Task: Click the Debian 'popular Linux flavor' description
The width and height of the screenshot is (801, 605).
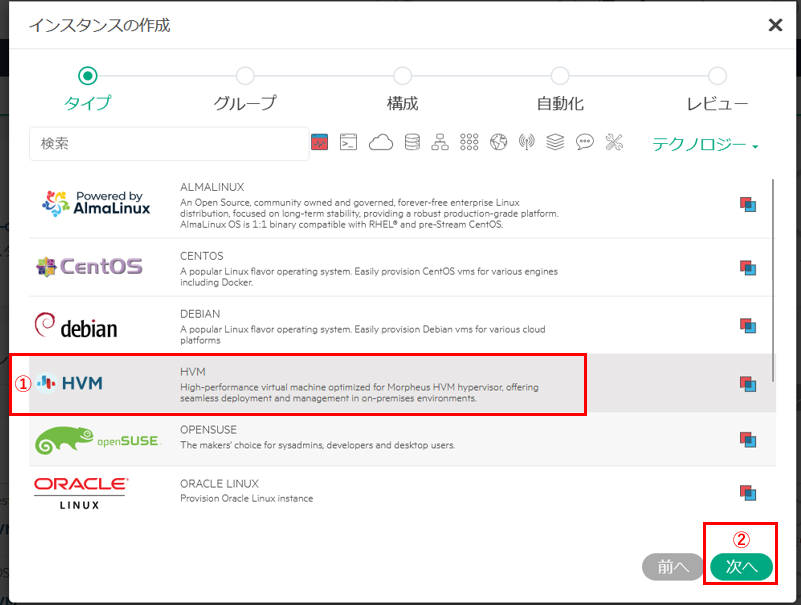Action: click(363, 335)
